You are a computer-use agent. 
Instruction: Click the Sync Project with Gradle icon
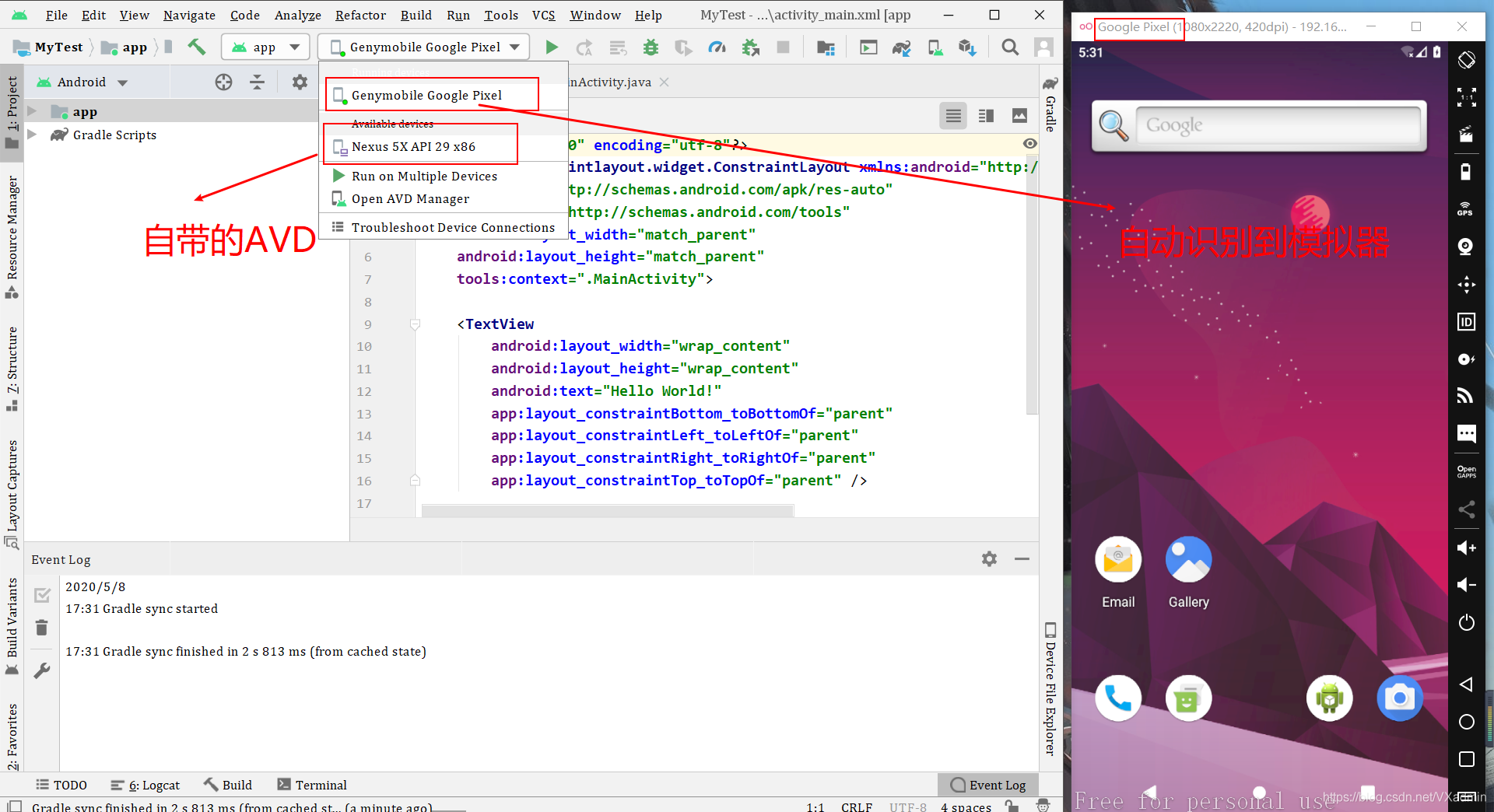(x=902, y=47)
